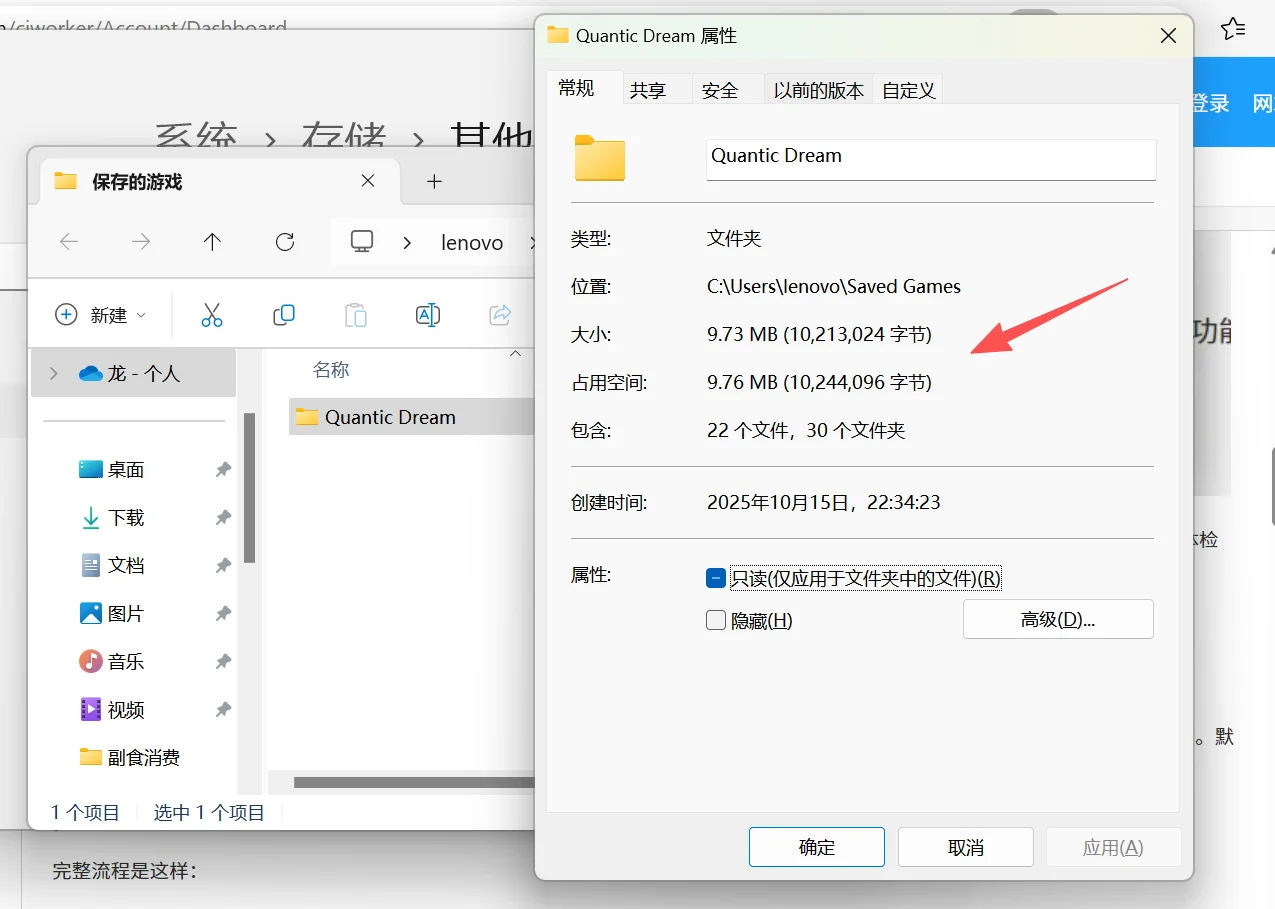Screen dimensions: 1275x909
Task: Click the lenovo breadcrumb in address bar
Action: coord(472,242)
